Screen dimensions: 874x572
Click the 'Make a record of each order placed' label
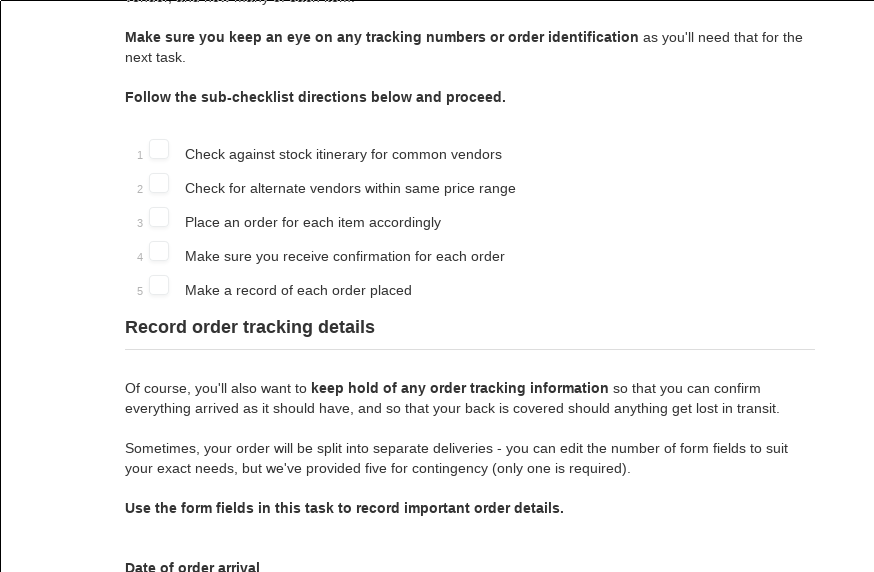click(x=298, y=290)
